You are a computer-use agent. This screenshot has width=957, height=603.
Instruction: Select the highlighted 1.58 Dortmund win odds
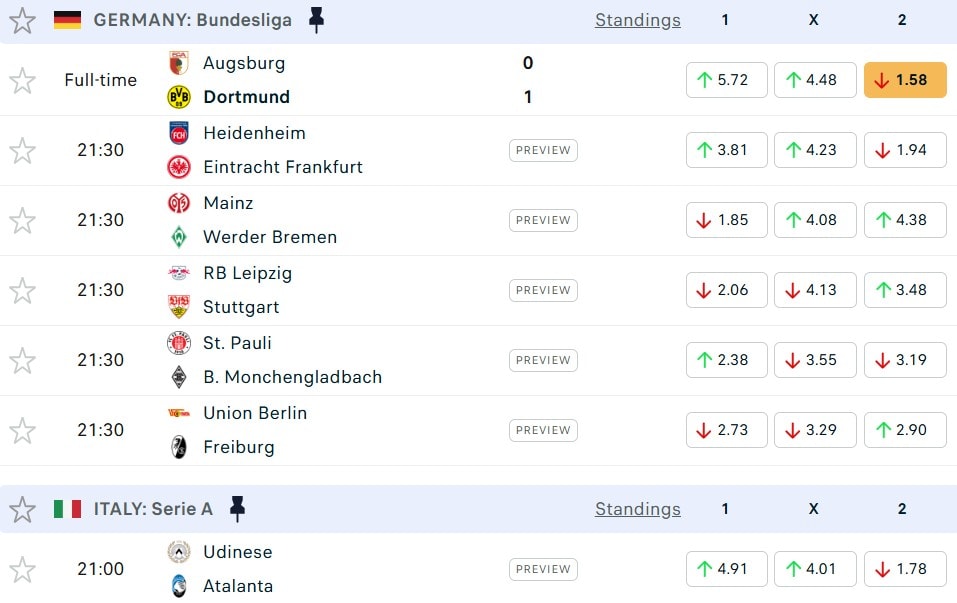[x=904, y=80]
